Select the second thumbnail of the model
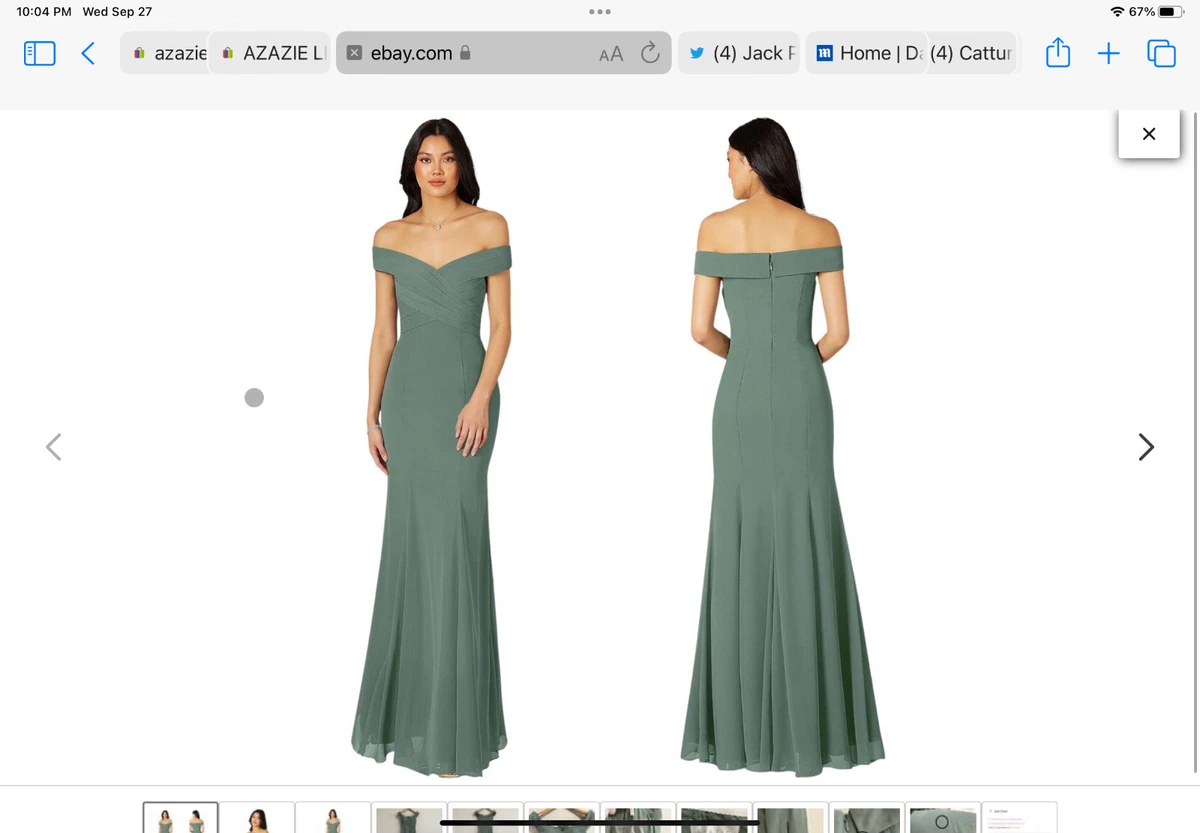 click(258, 817)
